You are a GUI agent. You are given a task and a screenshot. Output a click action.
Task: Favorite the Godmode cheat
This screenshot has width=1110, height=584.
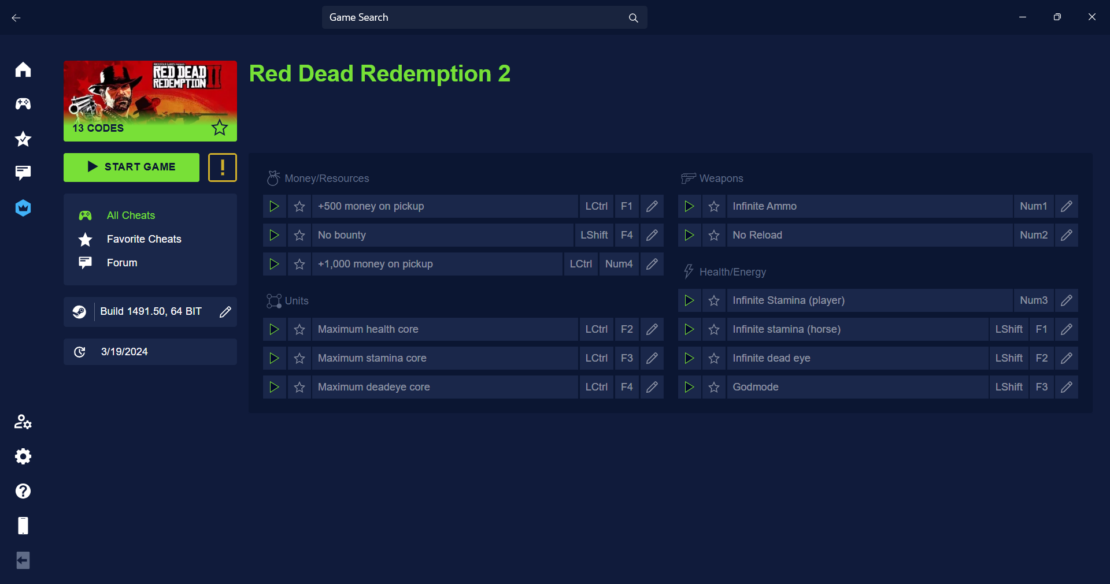[x=714, y=387]
